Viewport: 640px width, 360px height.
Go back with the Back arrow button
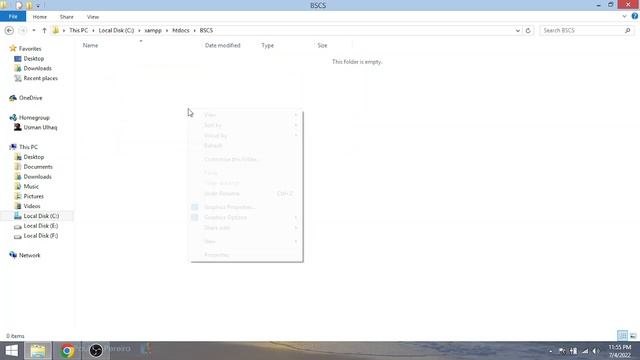point(9,31)
